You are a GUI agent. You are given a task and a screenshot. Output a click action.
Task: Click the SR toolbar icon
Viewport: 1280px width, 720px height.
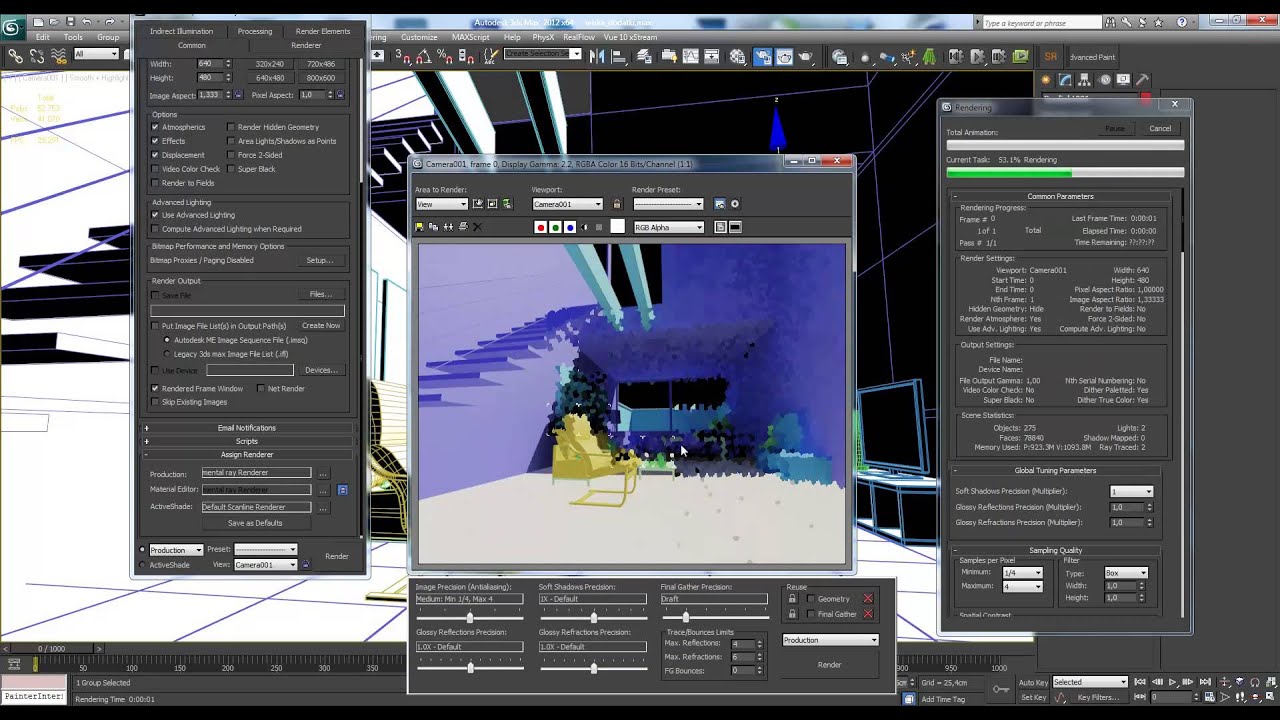(x=1050, y=57)
